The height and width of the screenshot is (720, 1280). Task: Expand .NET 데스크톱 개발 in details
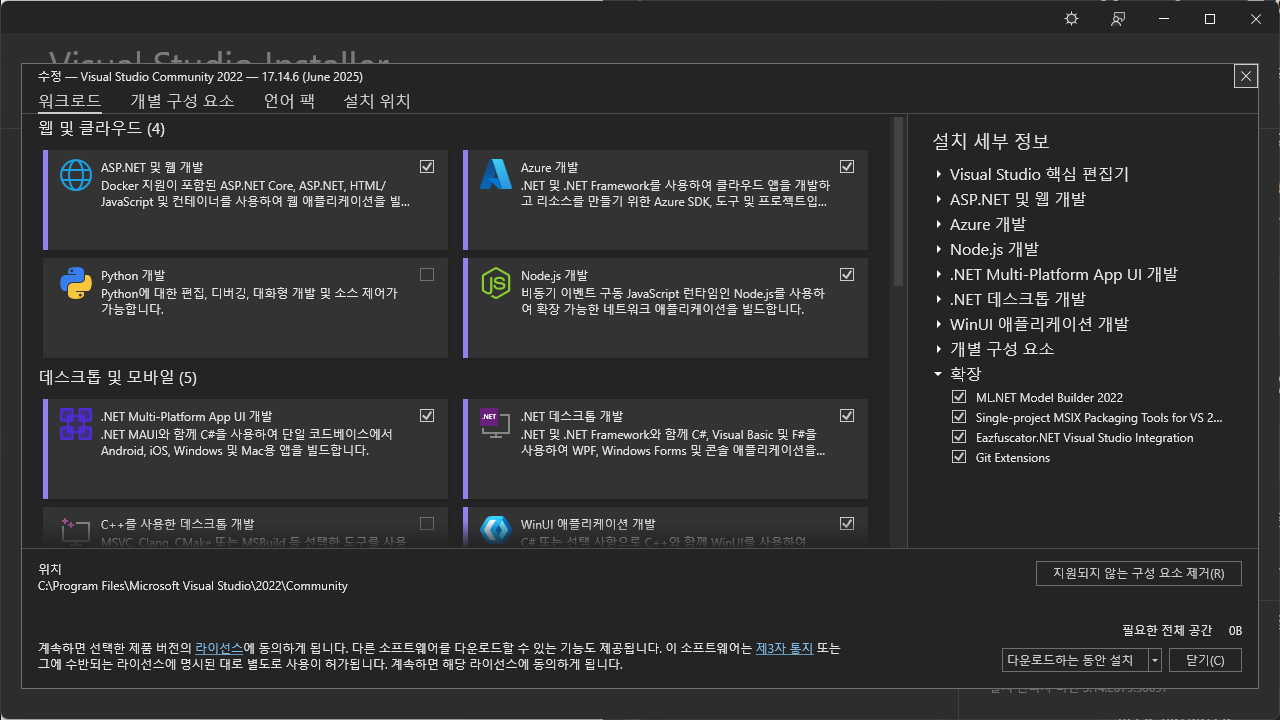coord(939,299)
